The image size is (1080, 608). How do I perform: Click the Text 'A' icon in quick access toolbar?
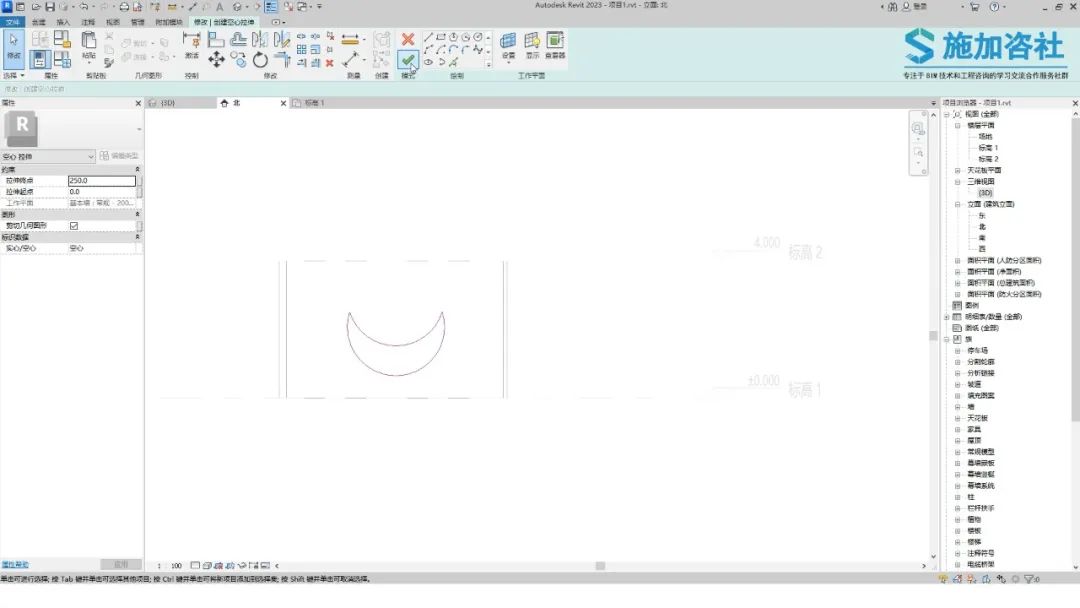click(220, 6)
